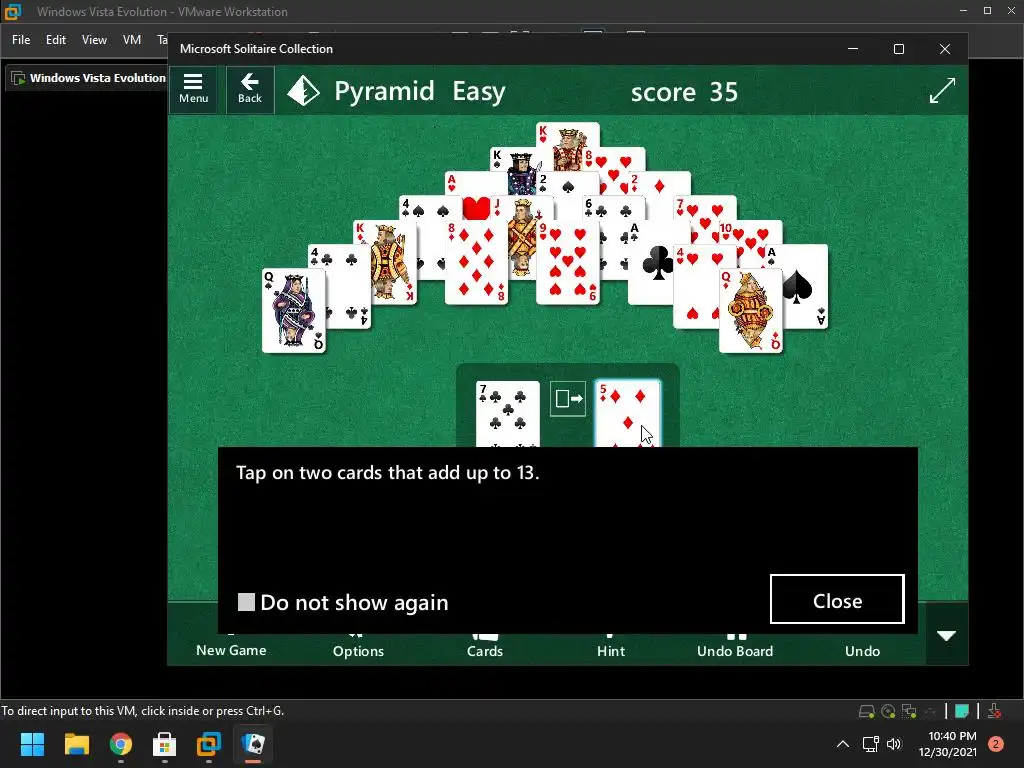Collapse the bottom toolbar with down arrow
The width and height of the screenshot is (1024, 768).
946,635
